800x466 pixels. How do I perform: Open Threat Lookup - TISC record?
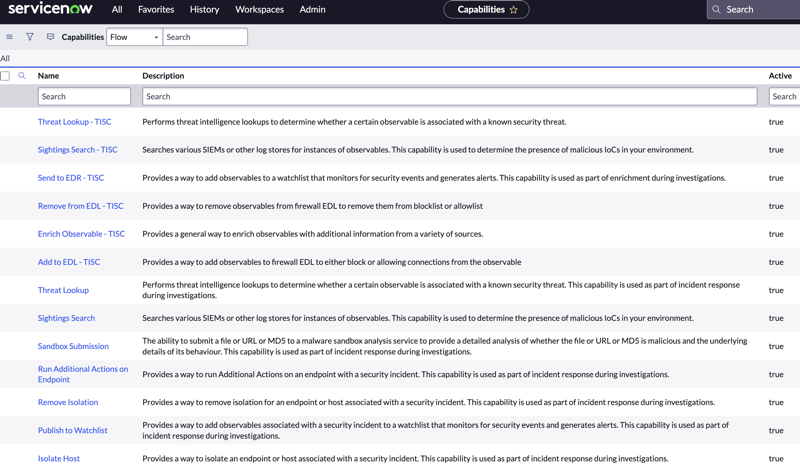click(74, 121)
